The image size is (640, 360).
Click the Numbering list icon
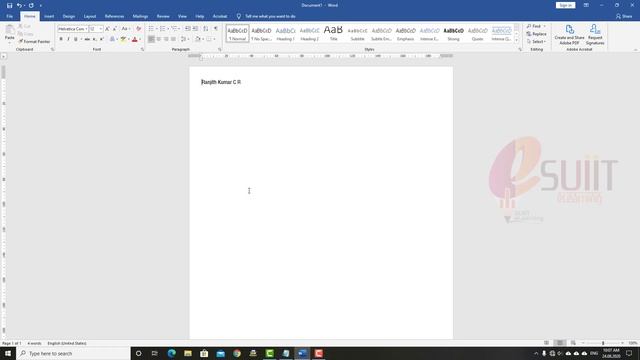point(163,29)
